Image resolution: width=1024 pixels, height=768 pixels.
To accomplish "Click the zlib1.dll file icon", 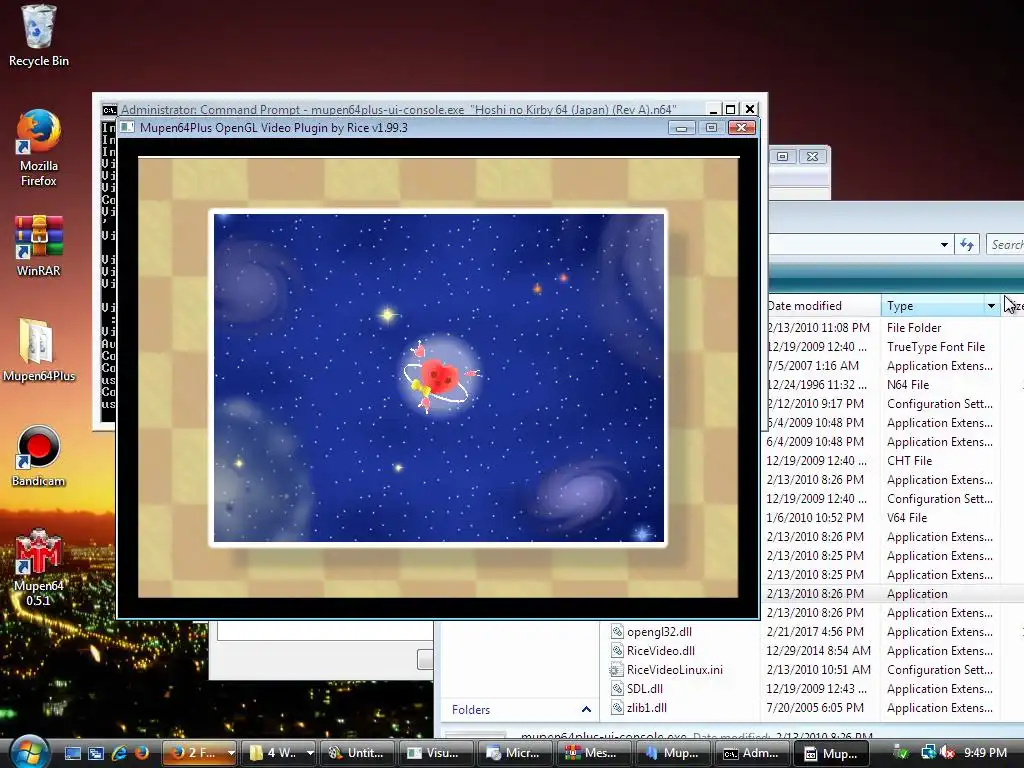I will click(616, 707).
